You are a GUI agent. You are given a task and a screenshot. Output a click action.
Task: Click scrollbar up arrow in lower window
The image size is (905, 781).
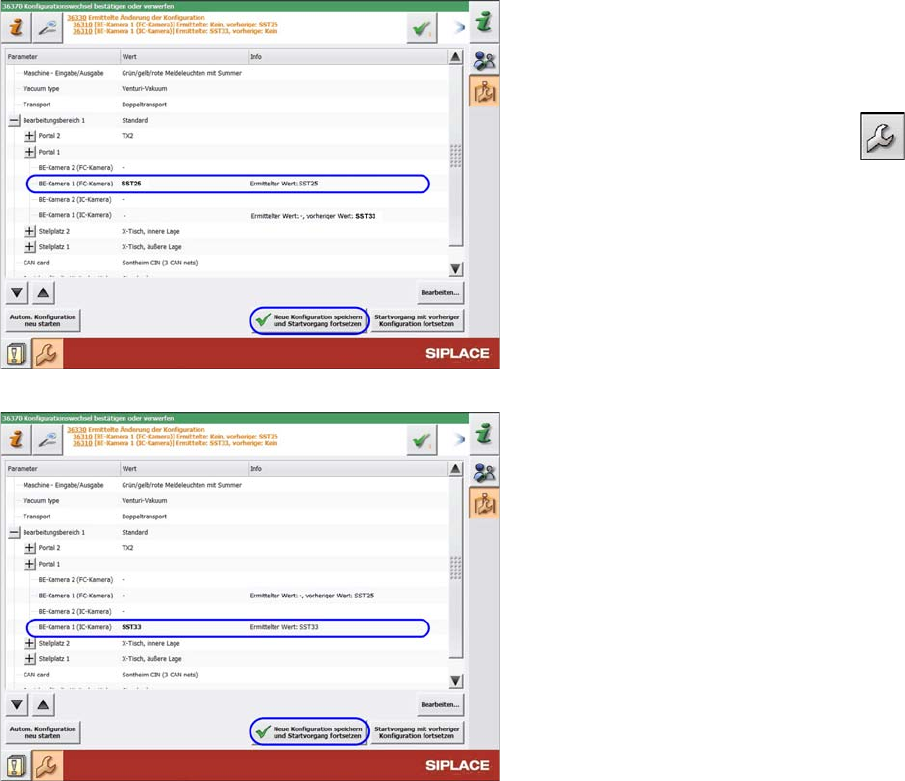[x=455, y=469]
